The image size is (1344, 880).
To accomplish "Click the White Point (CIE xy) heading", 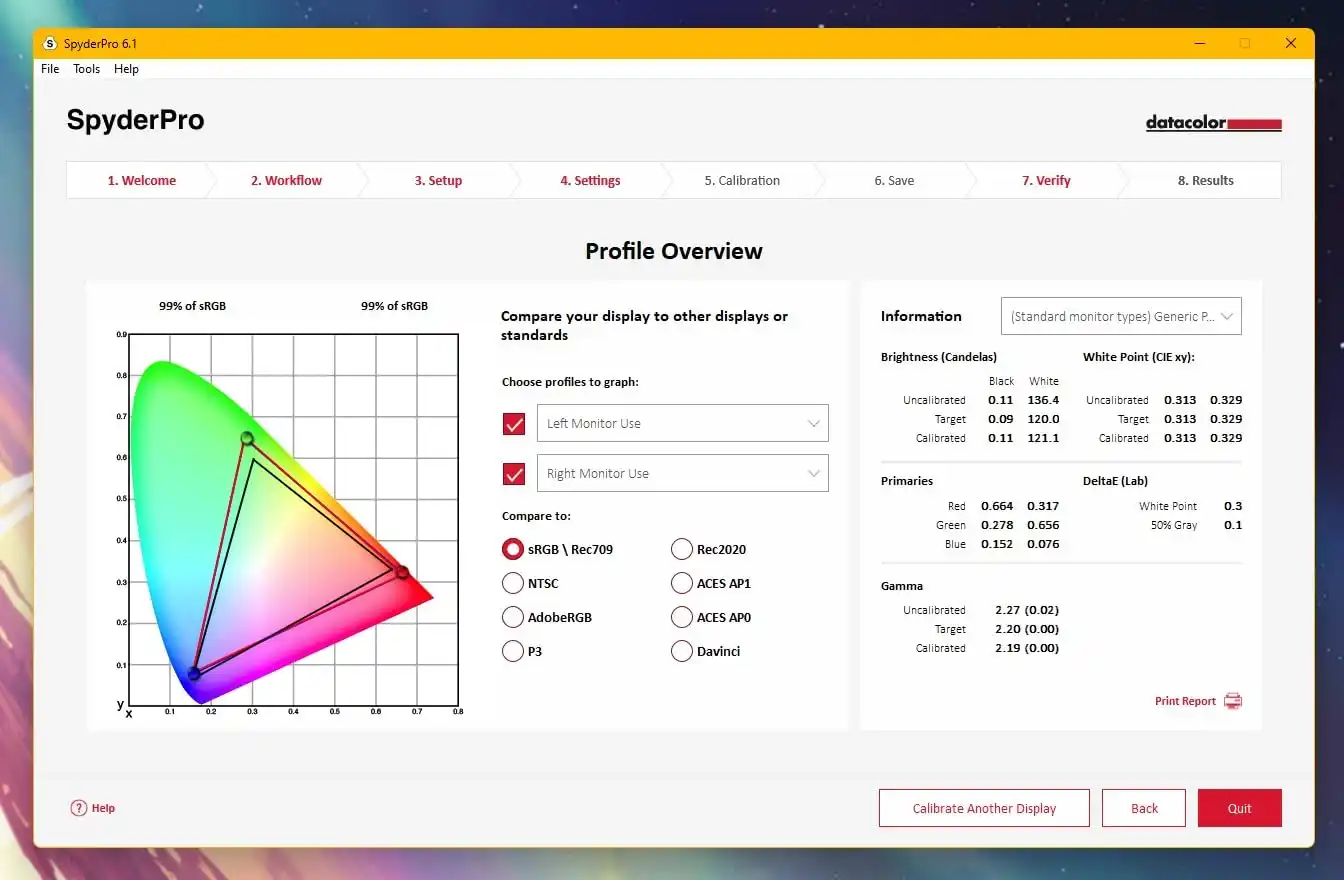I will coord(1139,357).
